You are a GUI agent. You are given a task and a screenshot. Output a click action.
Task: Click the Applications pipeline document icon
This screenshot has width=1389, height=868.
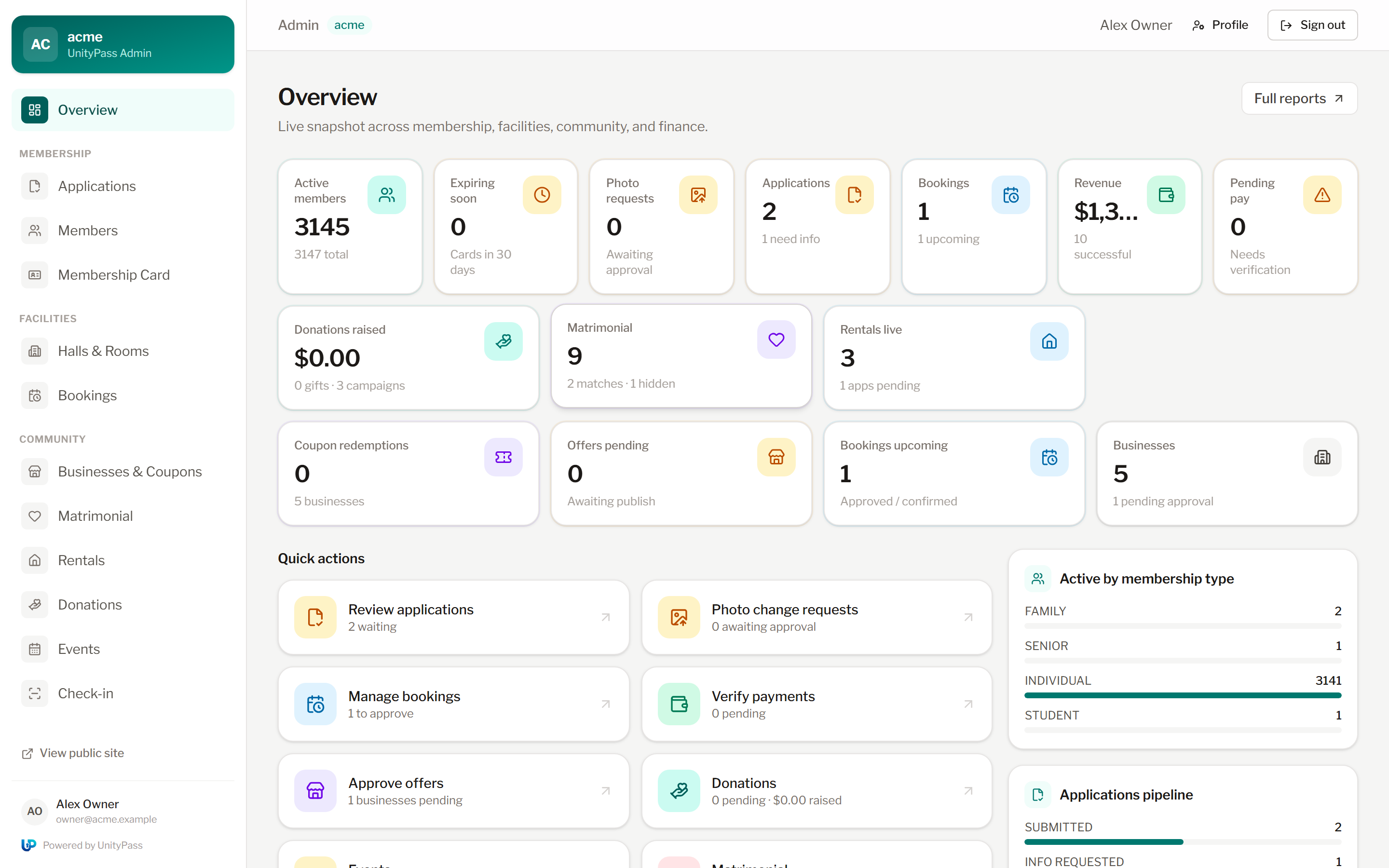[1038, 795]
